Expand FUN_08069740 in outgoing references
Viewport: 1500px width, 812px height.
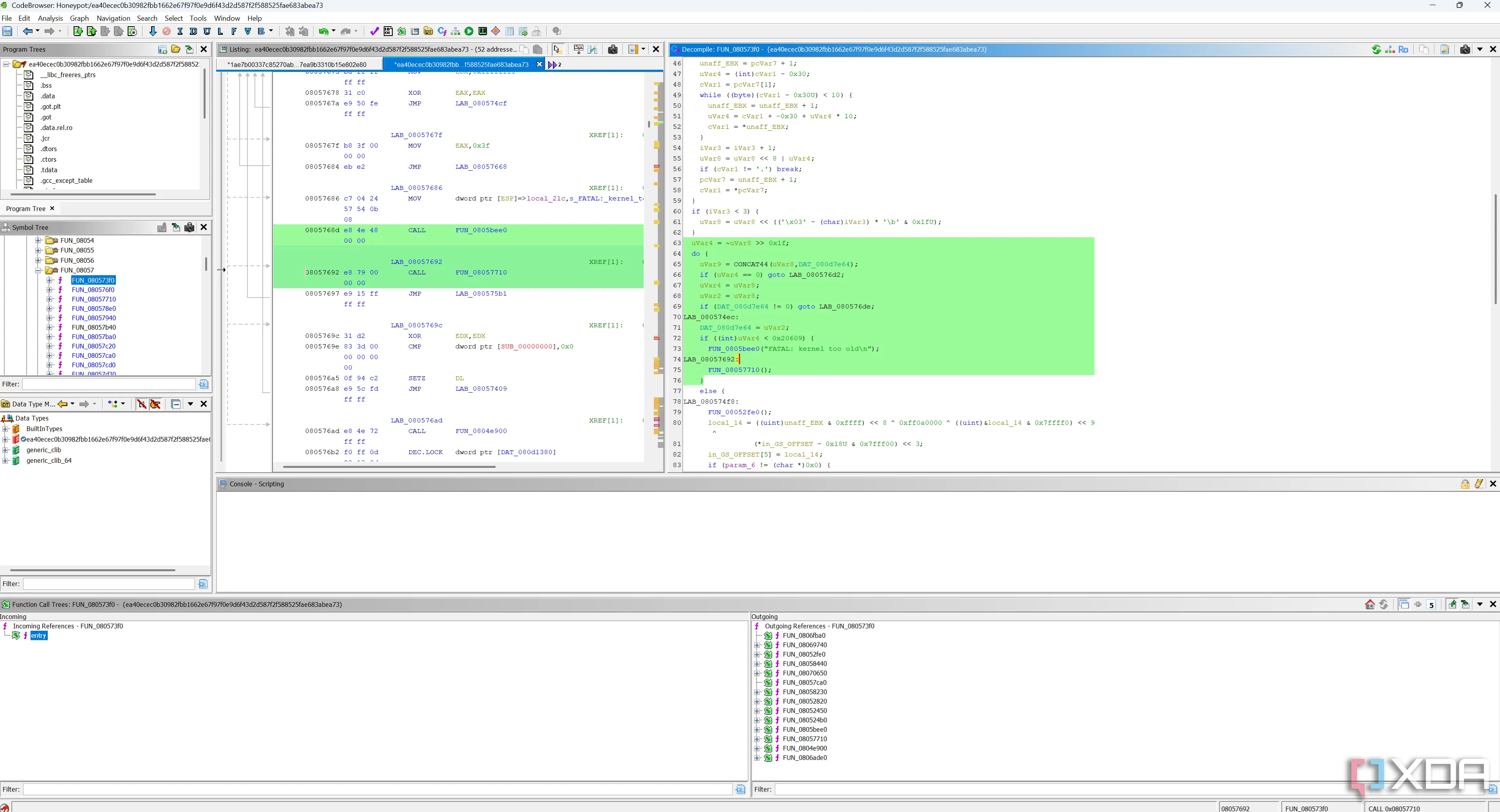tap(757, 645)
